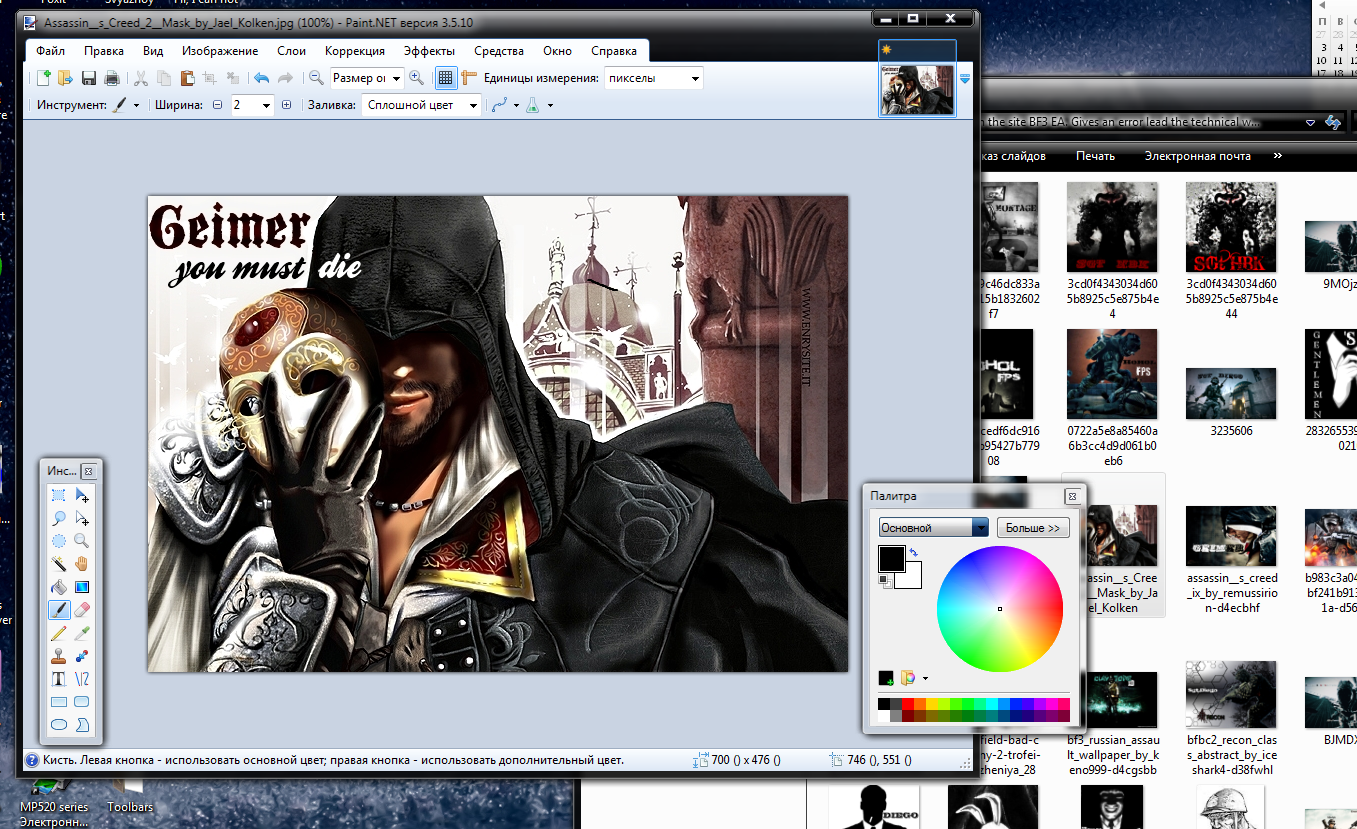
Task: Toggle the rulers display
Action: (x=469, y=78)
